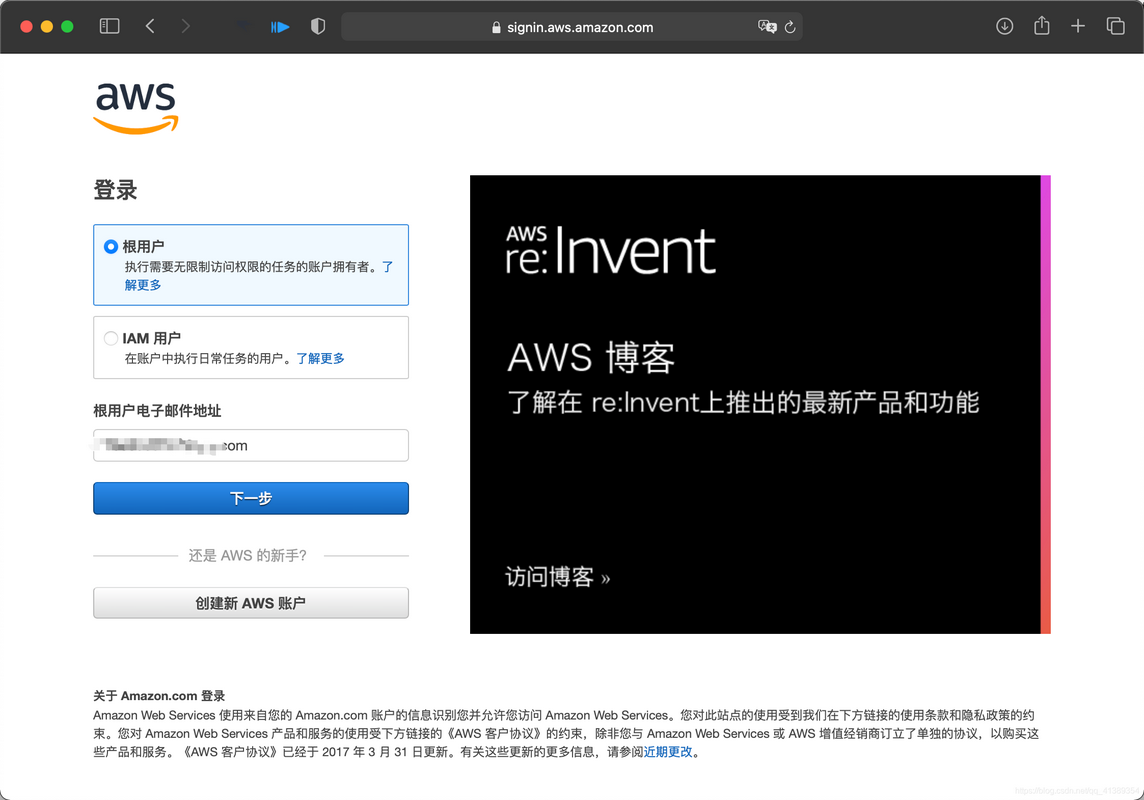Viewport: 1144px width, 800px height.
Task: Click the 还是 AWS 的新手? text
Action: click(x=248, y=556)
